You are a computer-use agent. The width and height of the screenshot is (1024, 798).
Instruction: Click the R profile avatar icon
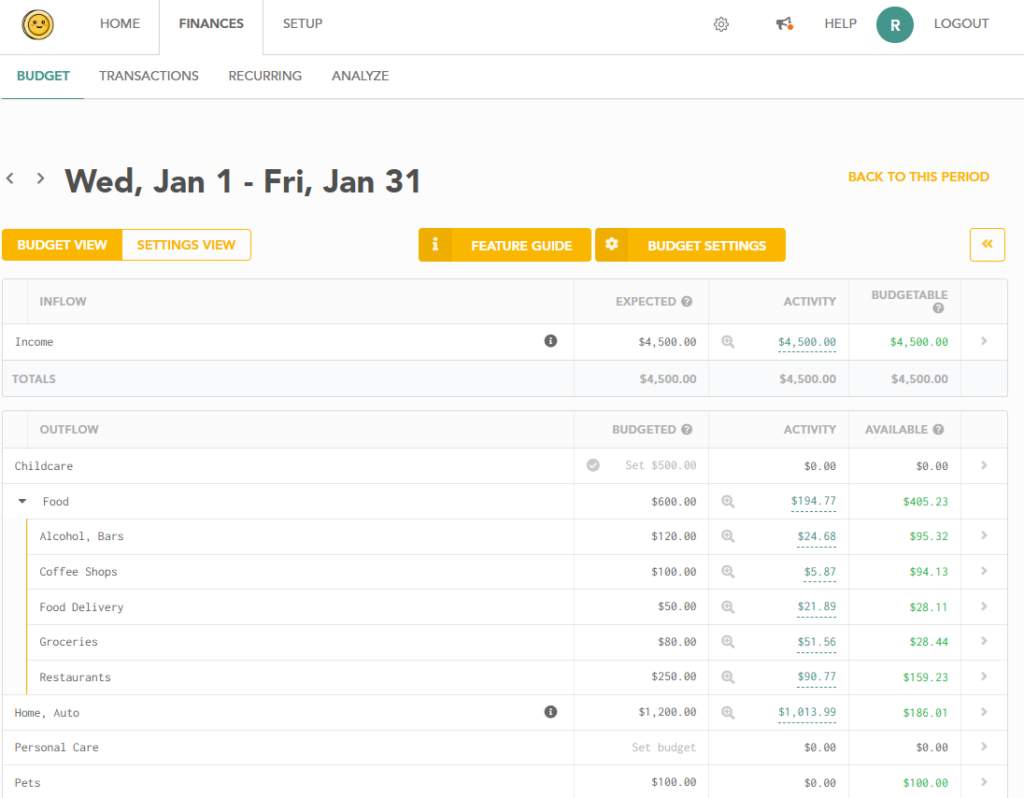895,23
